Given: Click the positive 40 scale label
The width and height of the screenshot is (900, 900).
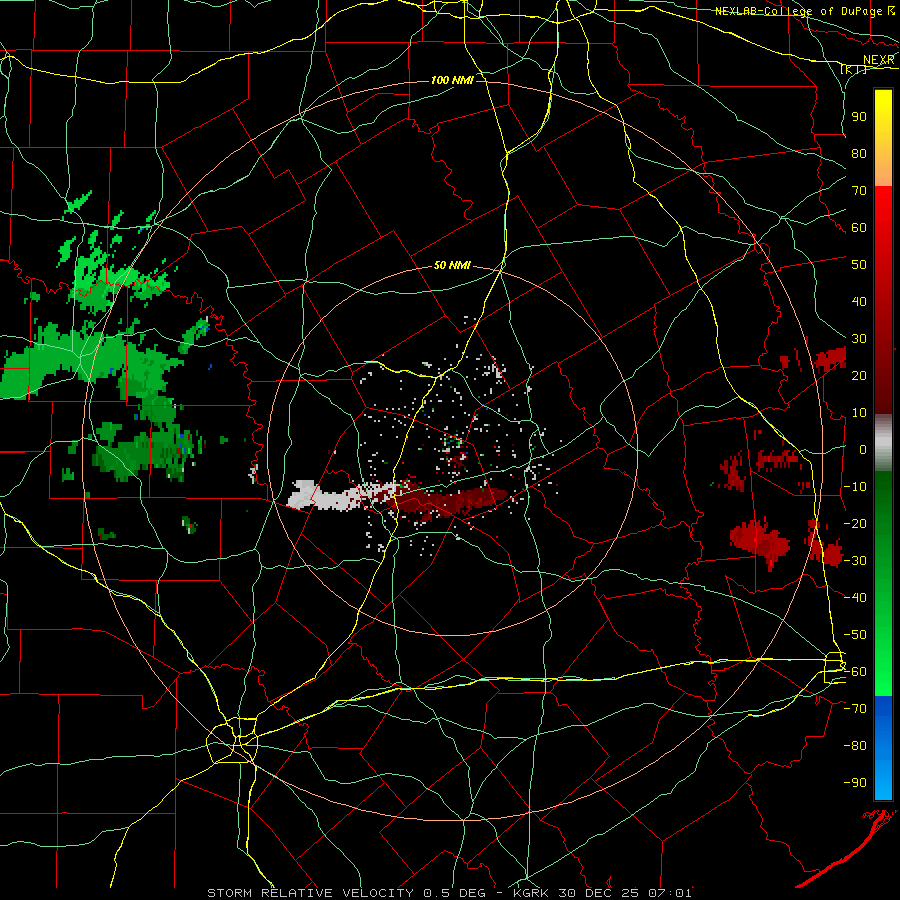Looking at the screenshot, I should [x=859, y=302].
